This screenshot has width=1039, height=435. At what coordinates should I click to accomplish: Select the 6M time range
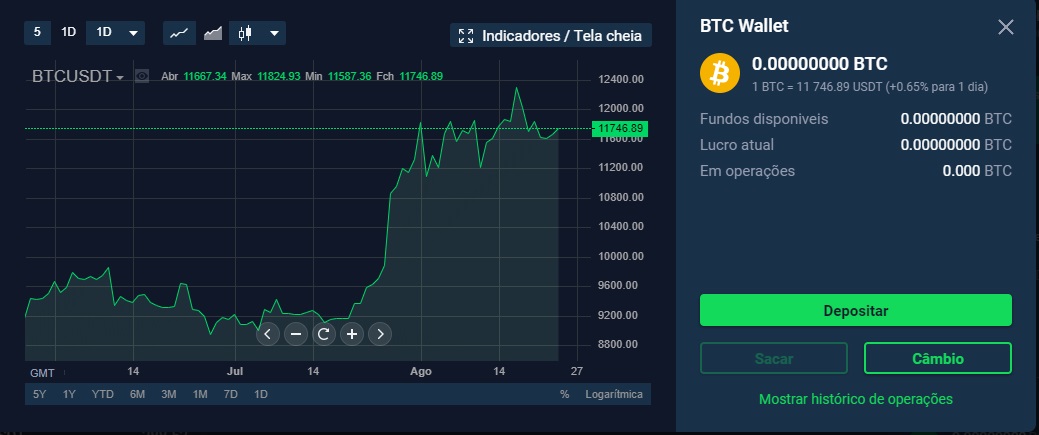click(137, 394)
